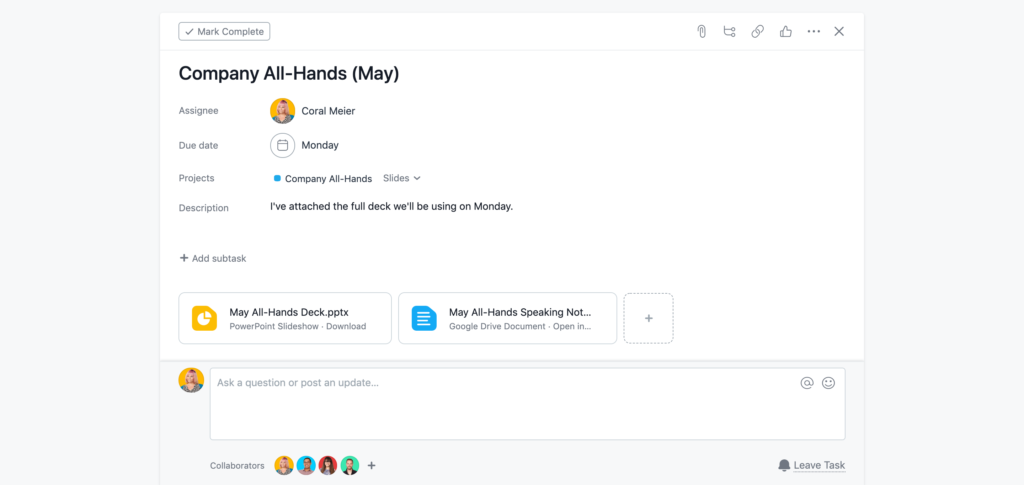
Task: Click the Due date field label
Action: click(x=199, y=146)
